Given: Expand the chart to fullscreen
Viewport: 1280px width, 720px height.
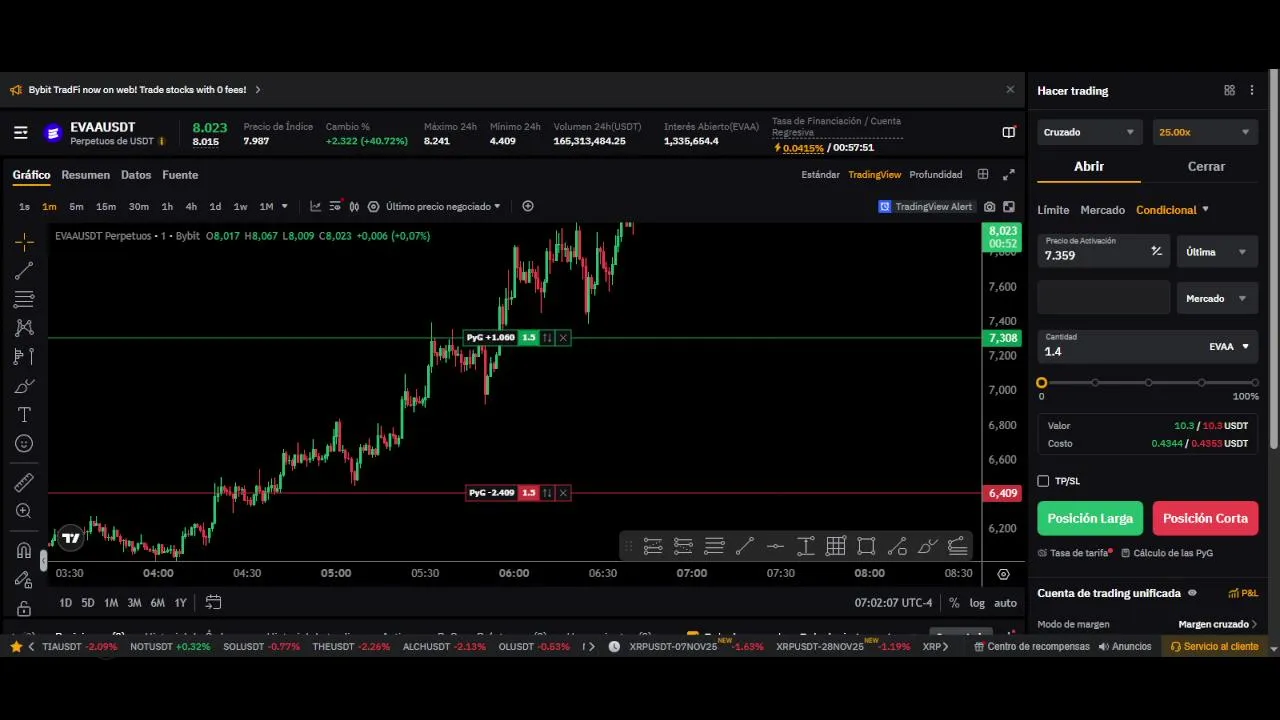Looking at the screenshot, I should 1008,174.
